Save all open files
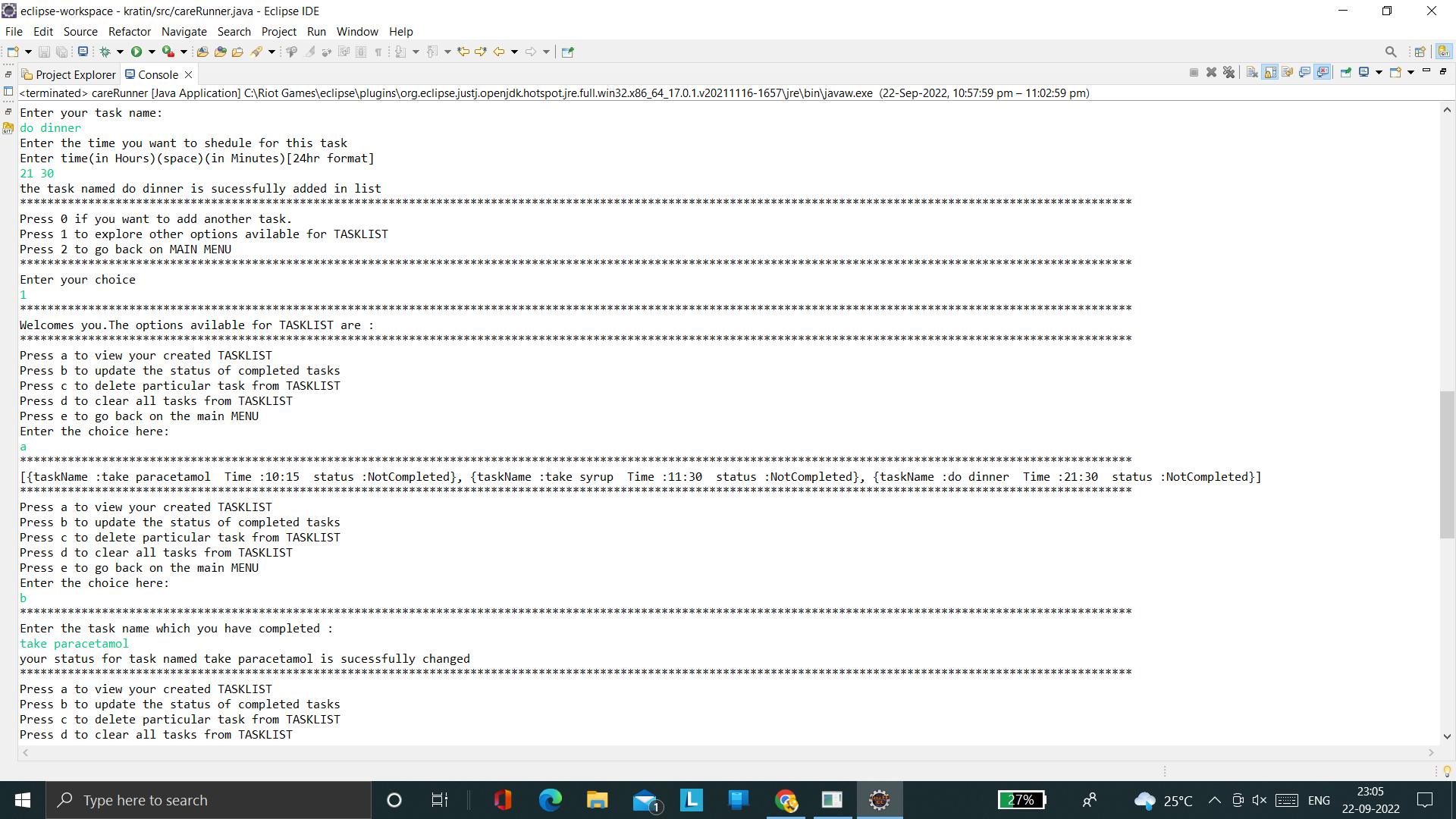 pyautogui.click(x=61, y=52)
